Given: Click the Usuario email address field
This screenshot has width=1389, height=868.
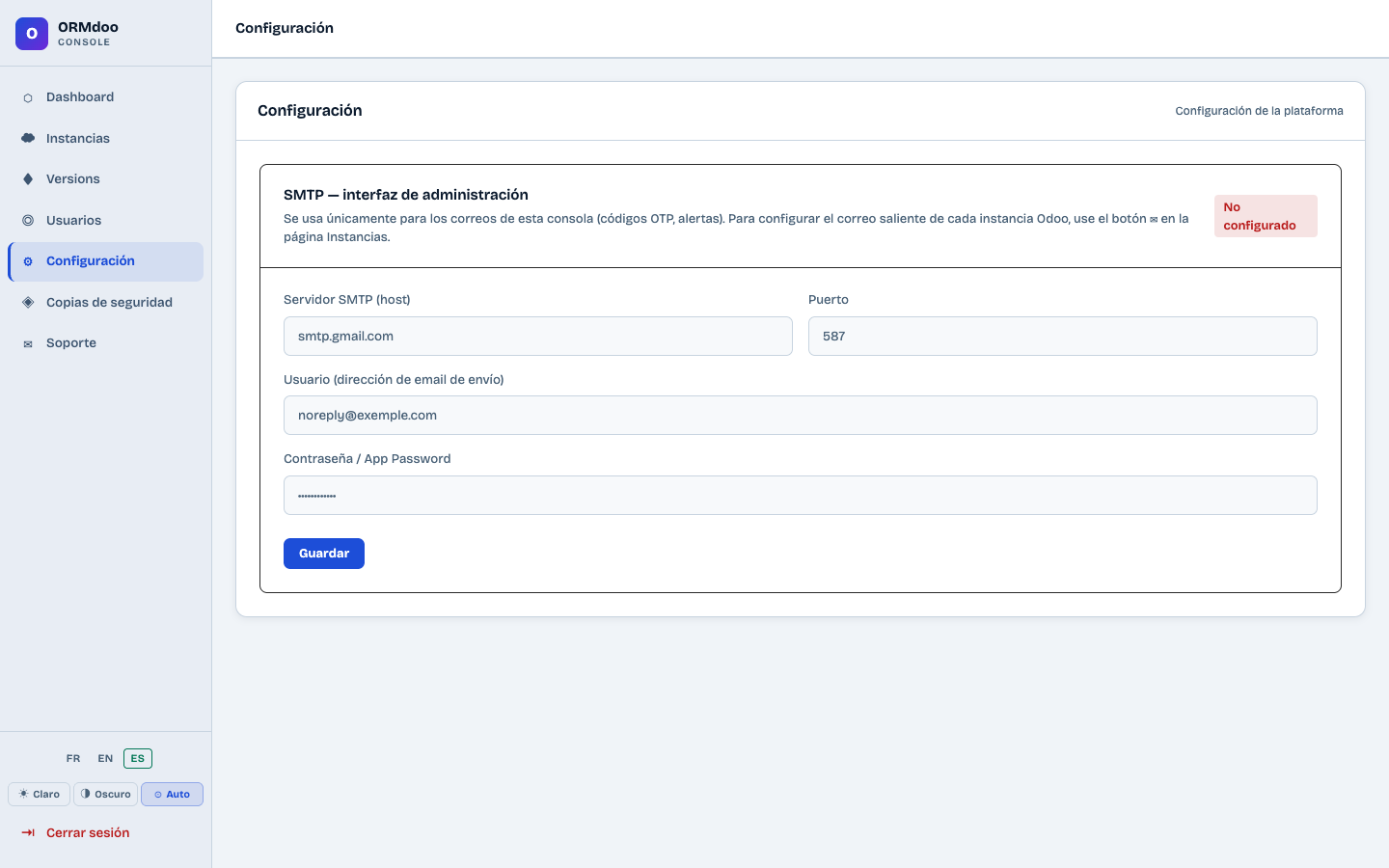Looking at the screenshot, I should click(x=801, y=416).
